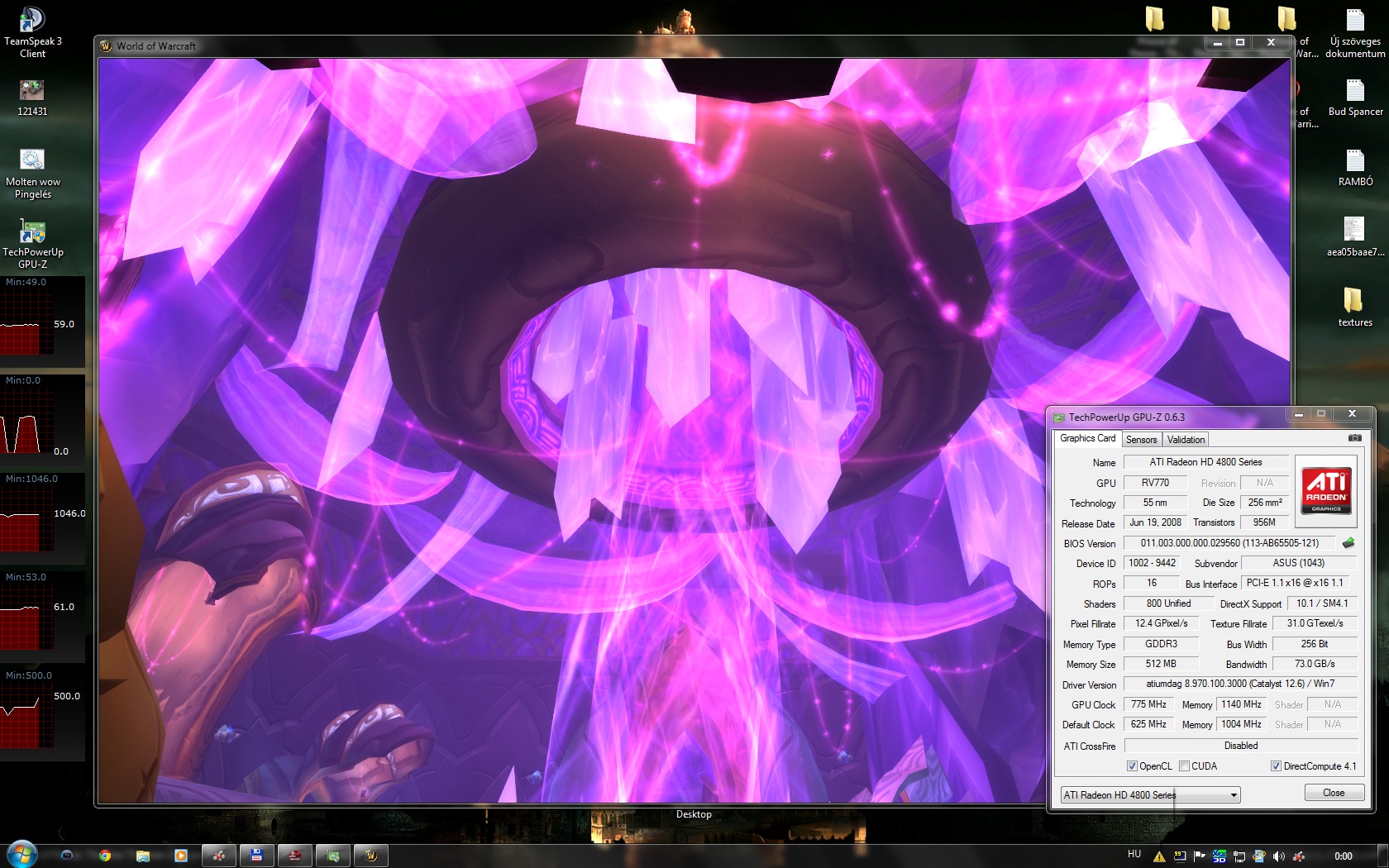Click the '800 Unified' shaders value
This screenshot has height=868, width=1389.
[1168, 603]
